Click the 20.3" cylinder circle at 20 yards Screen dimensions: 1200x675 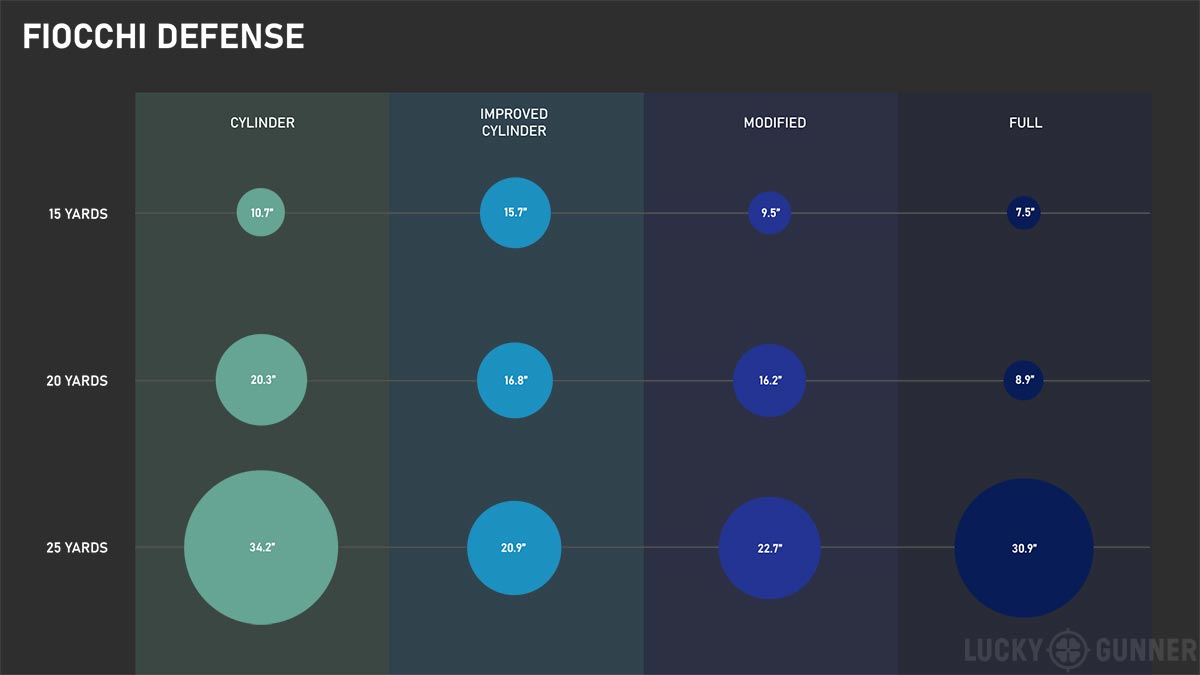[261, 380]
